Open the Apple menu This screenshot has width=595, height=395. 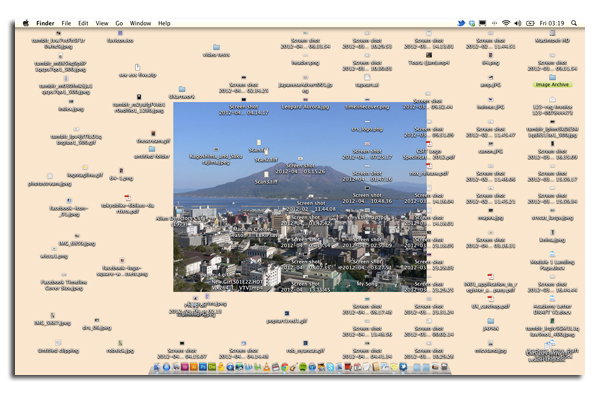26,23
